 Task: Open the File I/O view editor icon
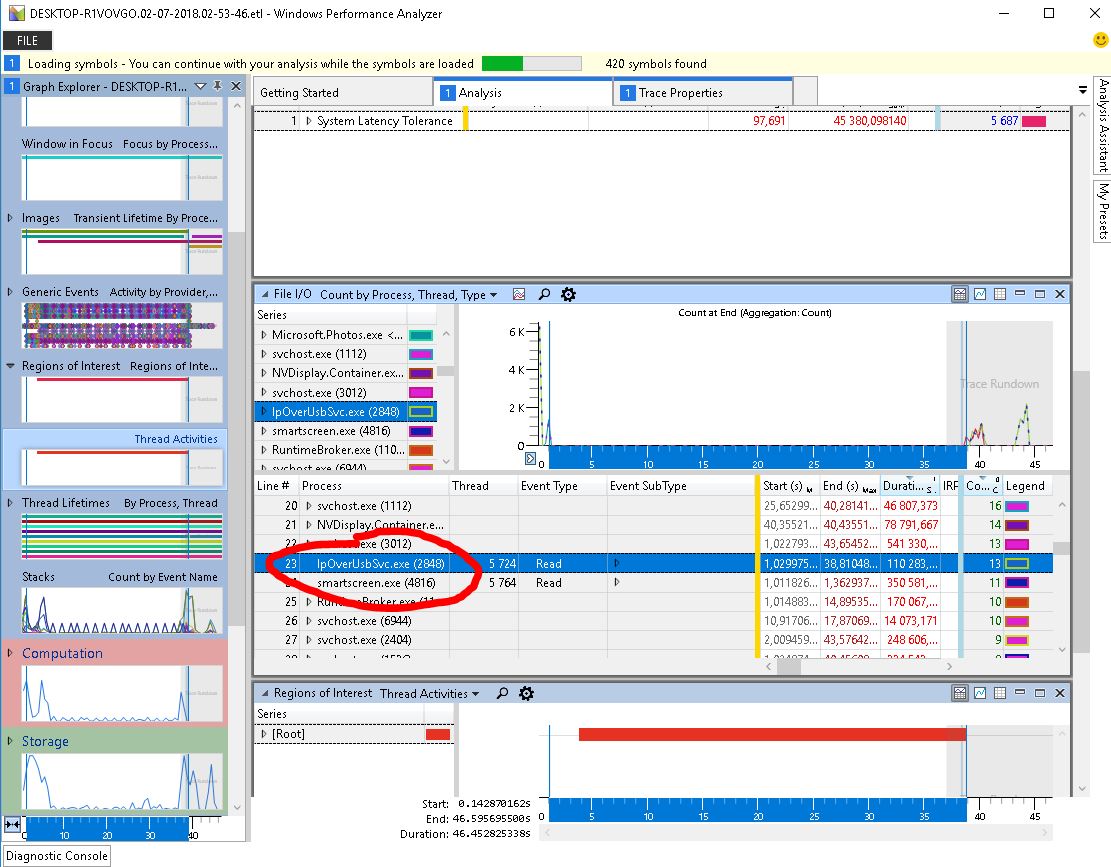[x=519, y=294]
